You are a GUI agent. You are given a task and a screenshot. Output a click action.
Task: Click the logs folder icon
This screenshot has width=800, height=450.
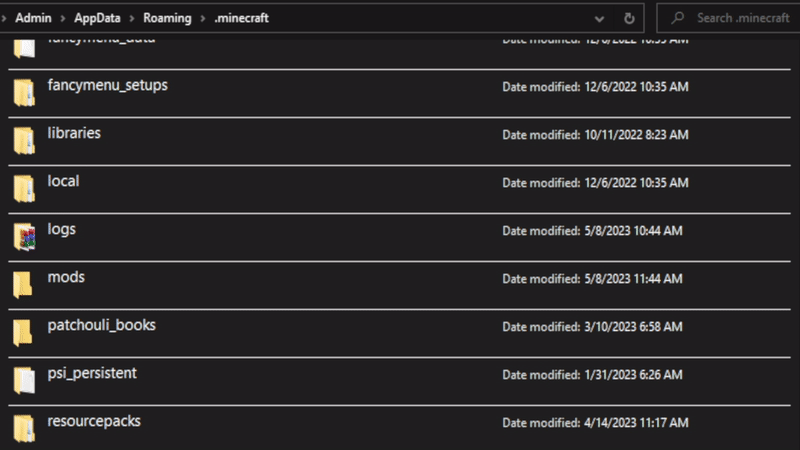[24, 237]
